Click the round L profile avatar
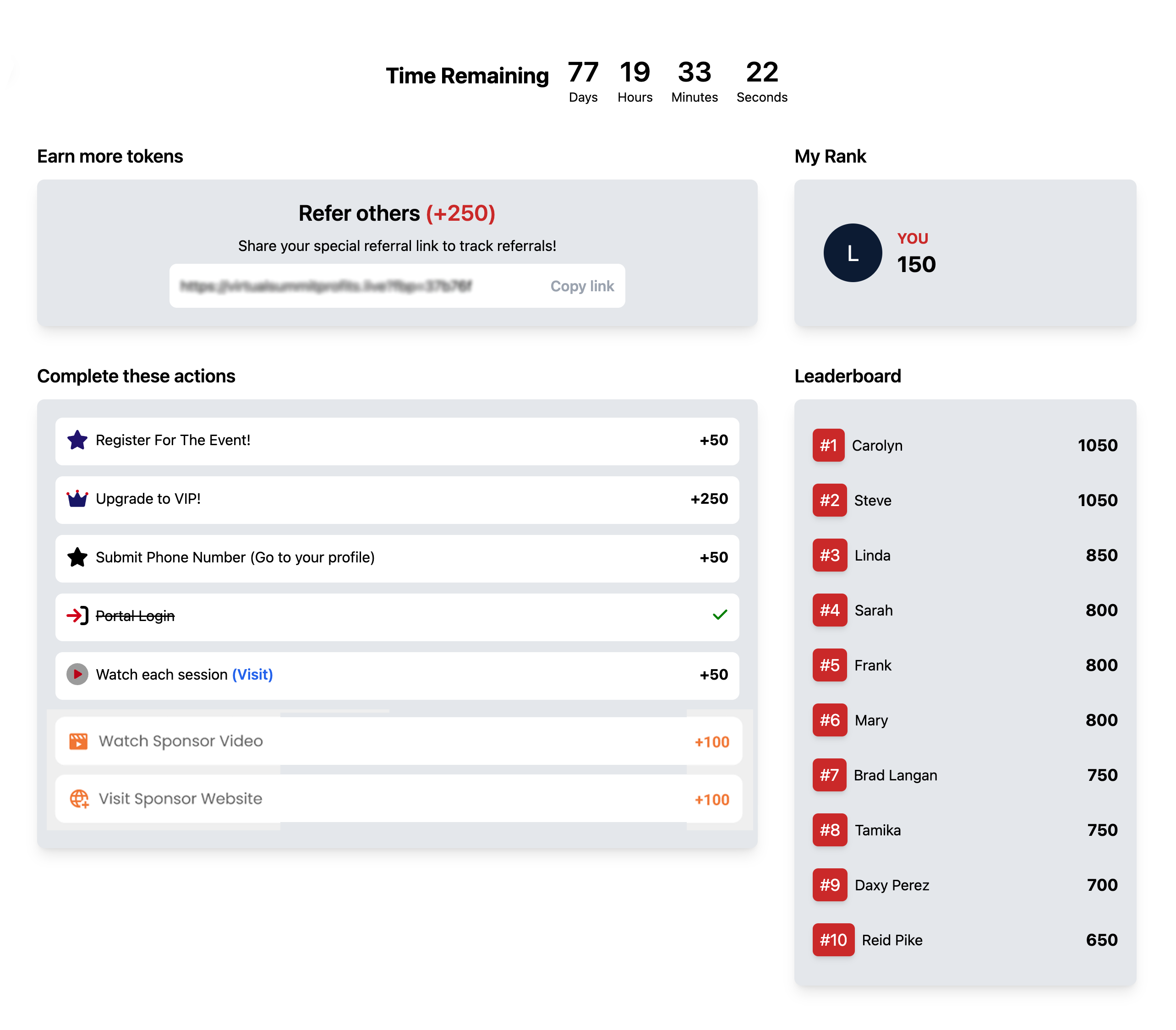Image resolution: width=1176 pixels, height=1030 pixels. pos(852,253)
